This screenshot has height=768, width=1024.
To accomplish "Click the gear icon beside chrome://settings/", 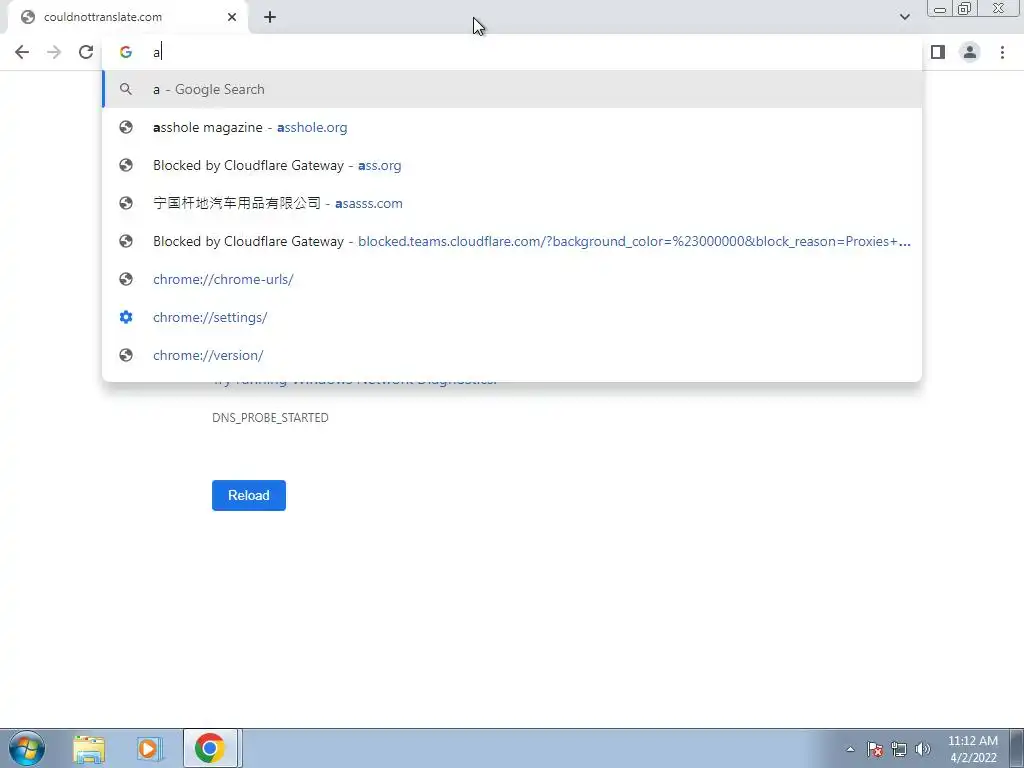I will pos(126,317).
